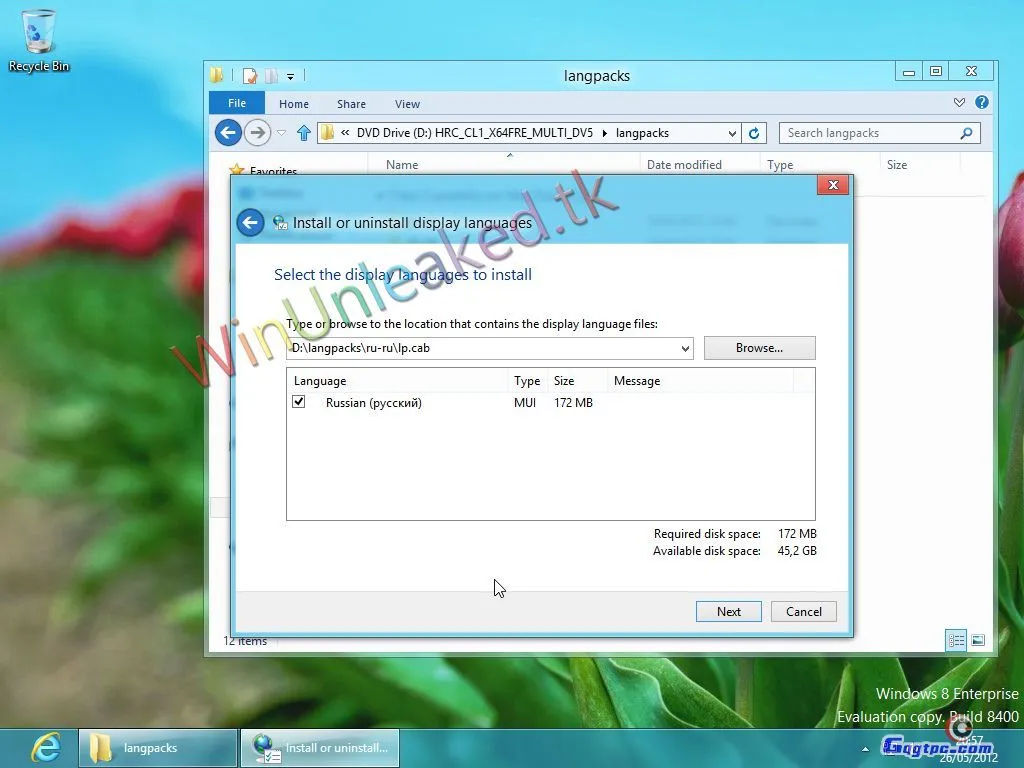Click the wizard back arrow in the dialog
Viewport: 1024px width, 768px height.
[x=250, y=223]
